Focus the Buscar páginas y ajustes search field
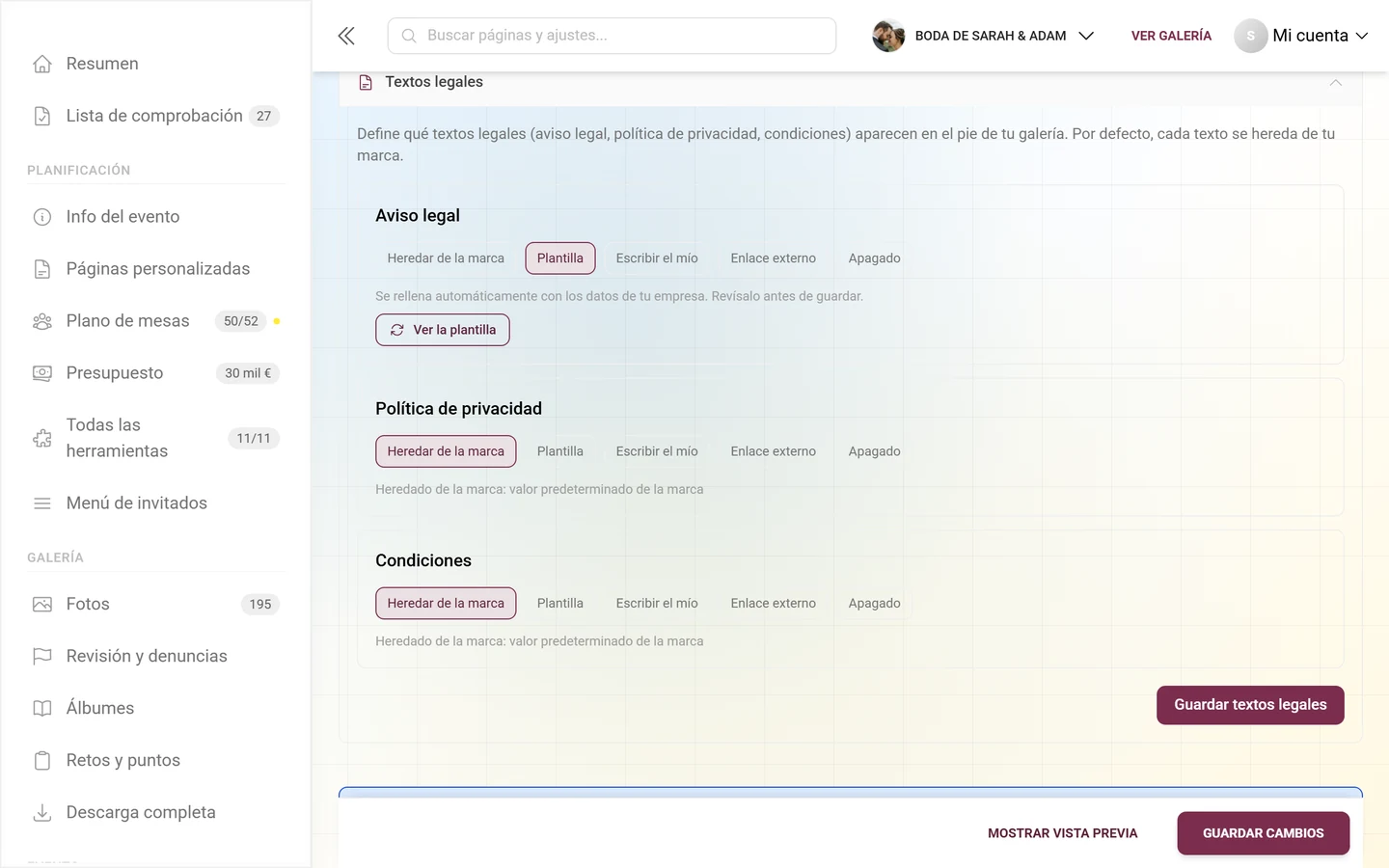 point(612,36)
